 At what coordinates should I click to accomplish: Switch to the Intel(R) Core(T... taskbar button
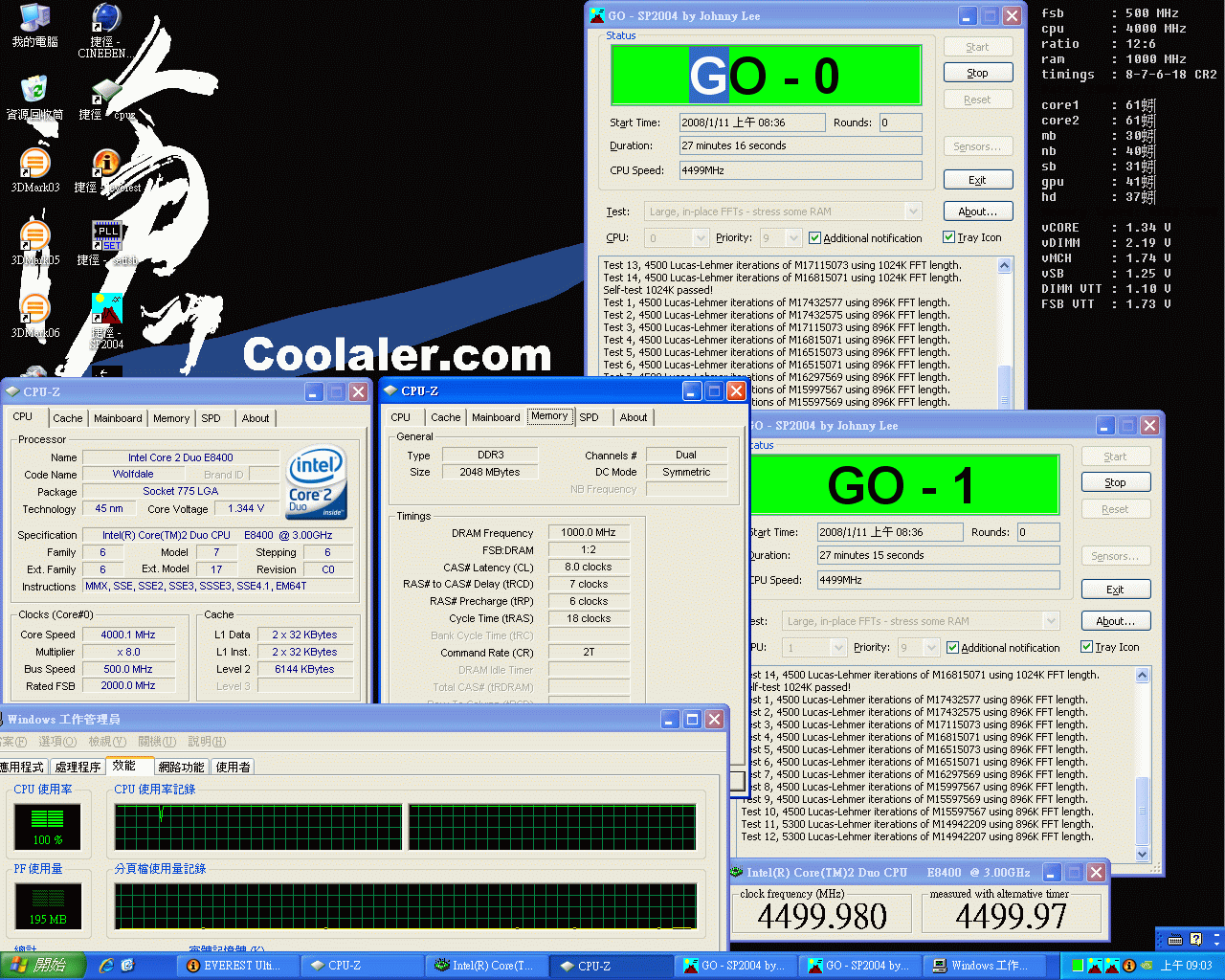click(488, 966)
